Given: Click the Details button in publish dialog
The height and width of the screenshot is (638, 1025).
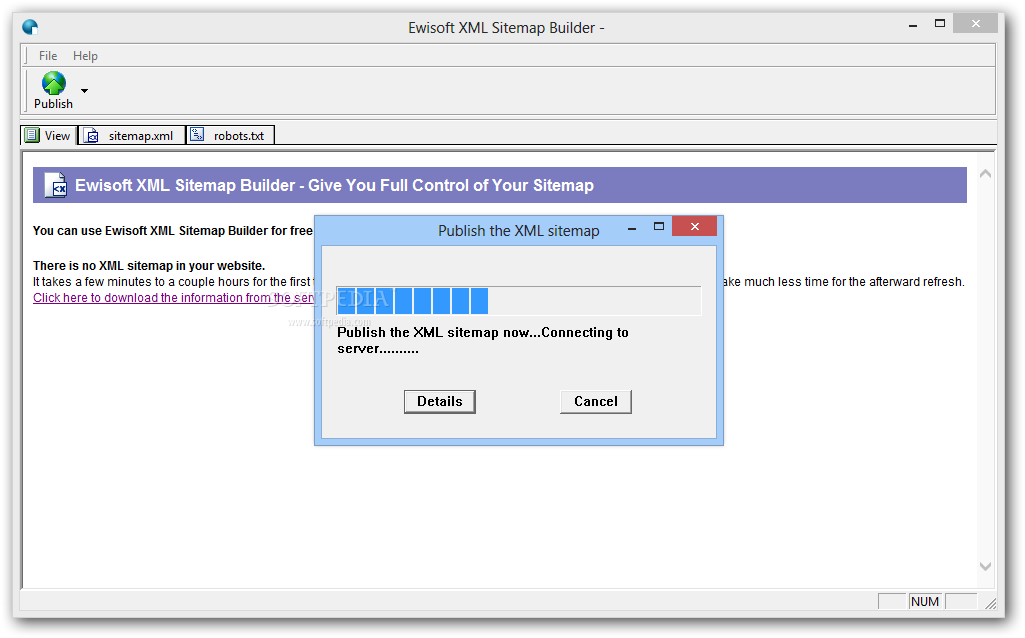Looking at the screenshot, I should pyautogui.click(x=439, y=401).
